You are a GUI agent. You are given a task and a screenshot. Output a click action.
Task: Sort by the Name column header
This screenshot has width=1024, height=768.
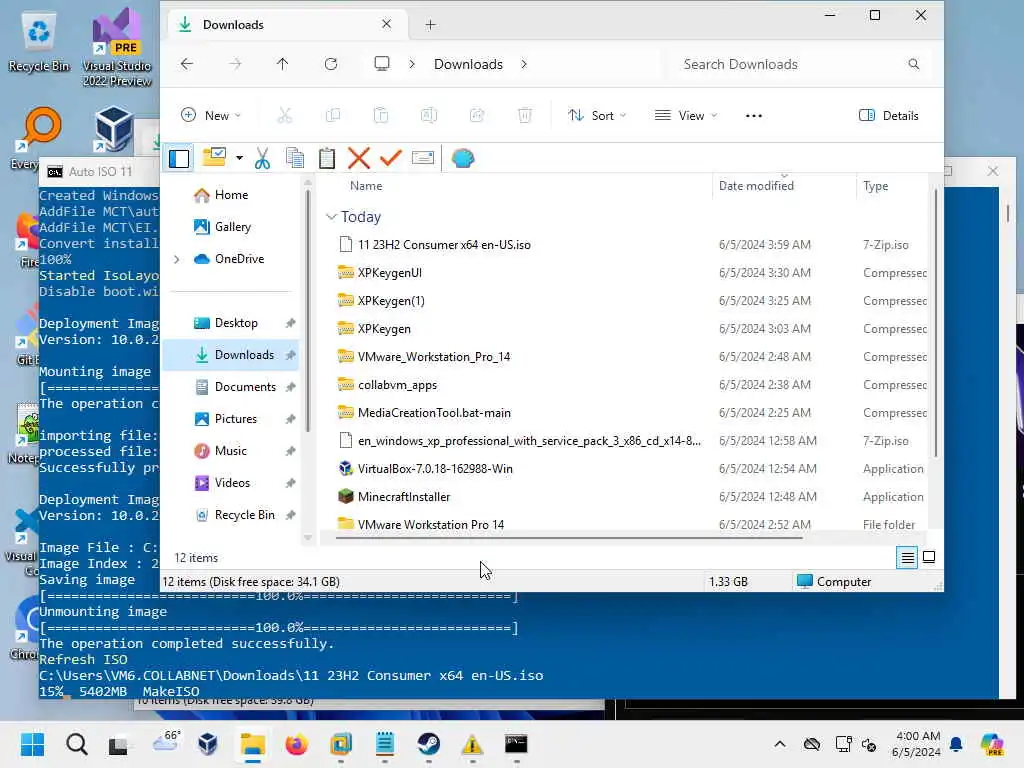point(366,186)
